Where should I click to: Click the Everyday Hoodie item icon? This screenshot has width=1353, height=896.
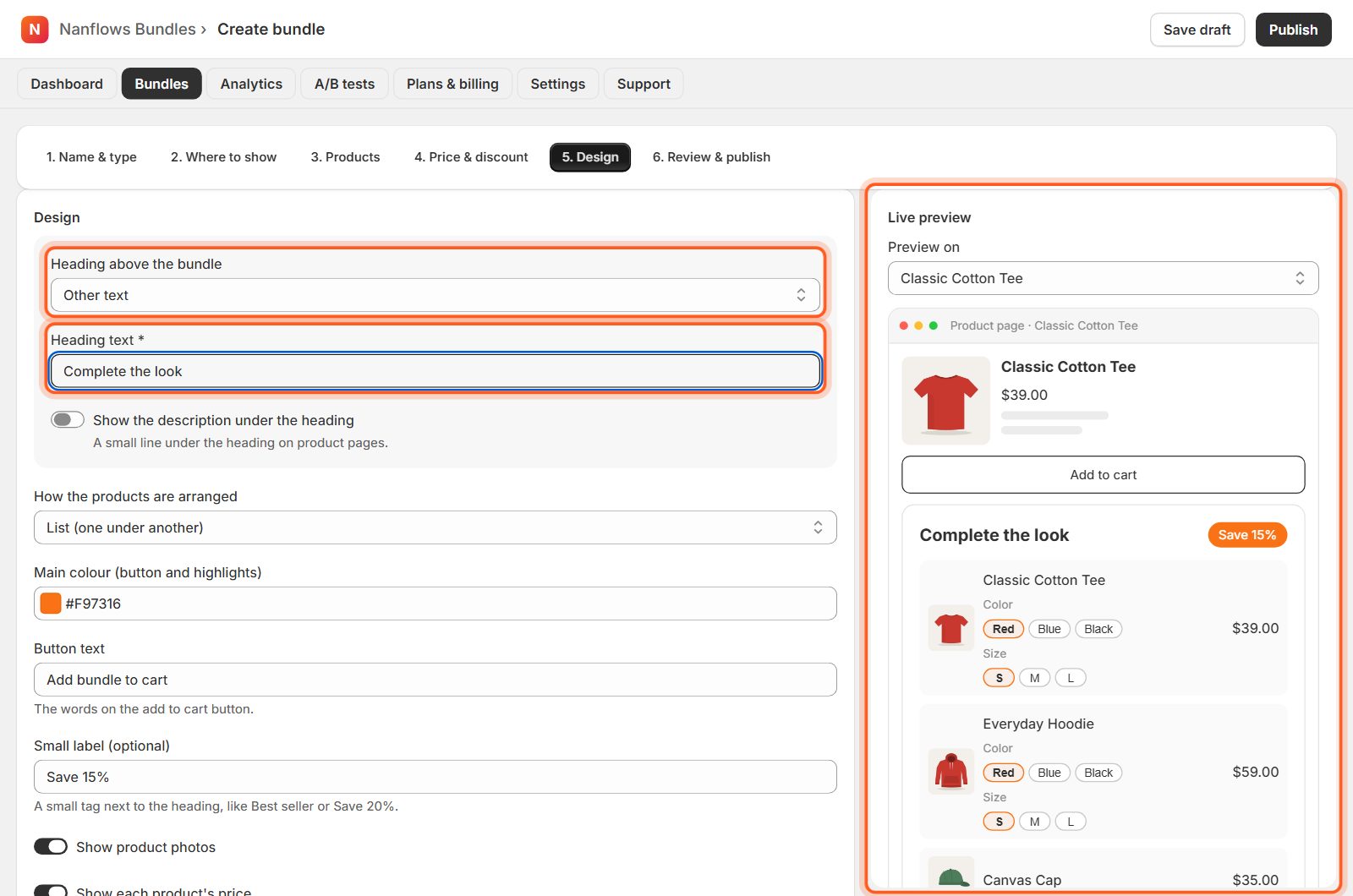point(951,772)
